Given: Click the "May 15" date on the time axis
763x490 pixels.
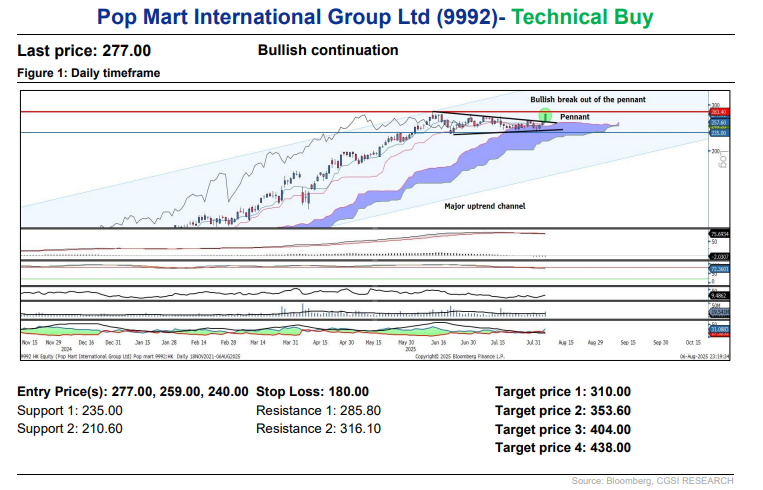Looking at the screenshot, I should (373, 343).
